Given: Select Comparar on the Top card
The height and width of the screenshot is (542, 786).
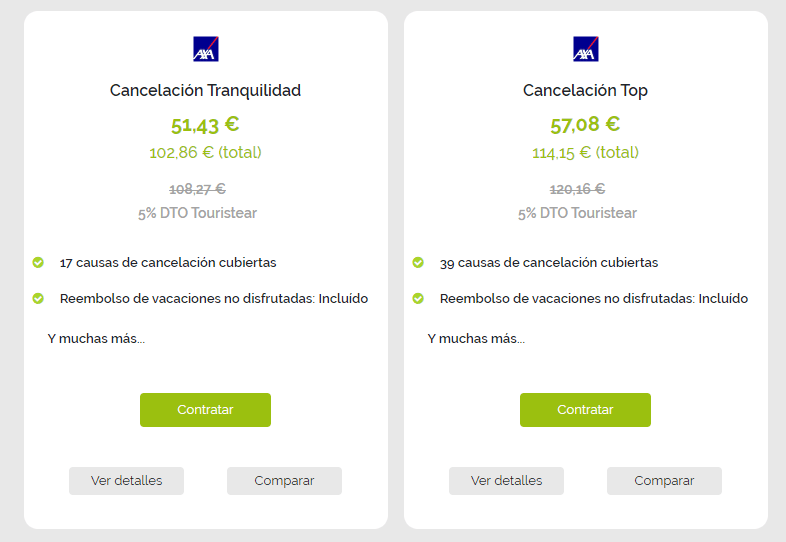Looking at the screenshot, I should pyautogui.click(x=664, y=481).
